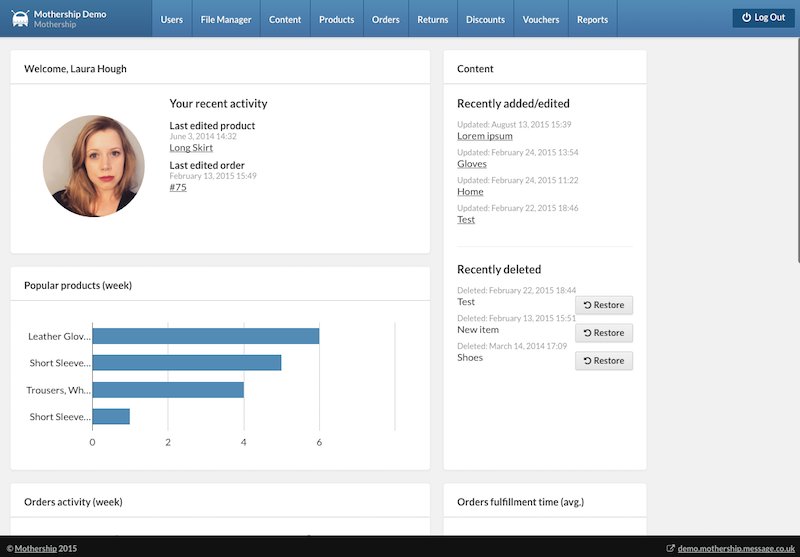Open the Returns section
This screenshot has width=800, height=557.
tap(433, 19)
